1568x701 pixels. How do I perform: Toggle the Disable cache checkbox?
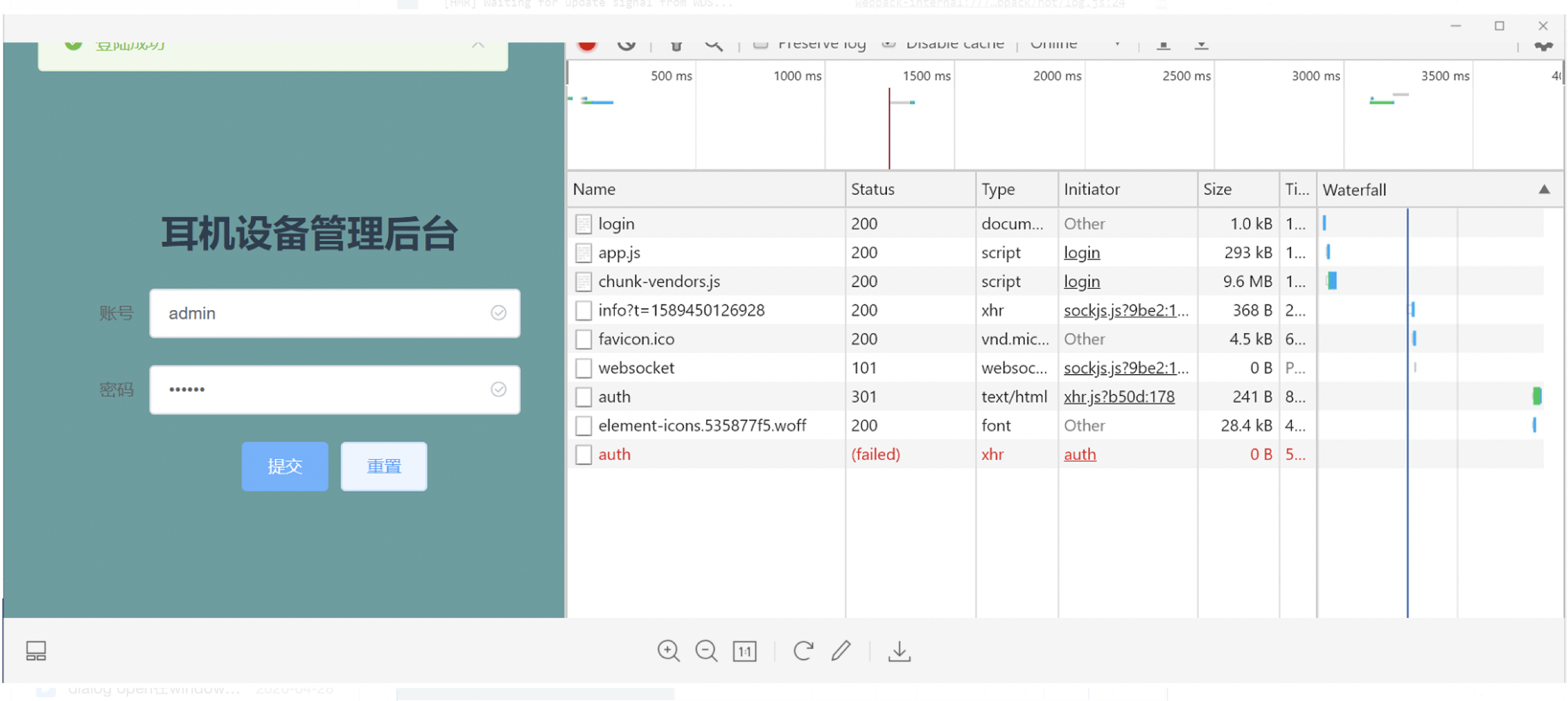[889, 45]
